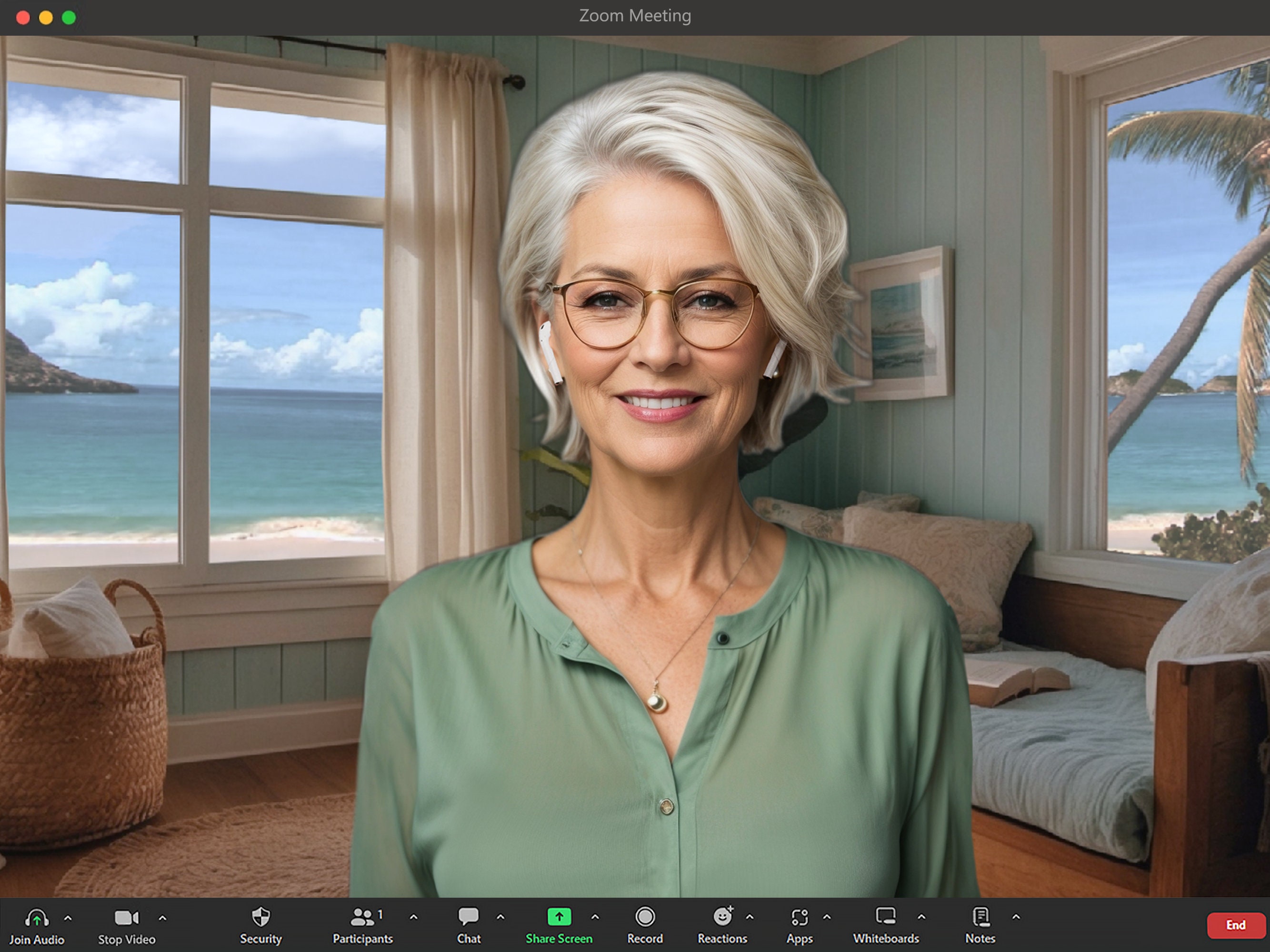Open the Security shield icon
The image size is (1270, 952).
pyautogui.click(x=260, y=916)
